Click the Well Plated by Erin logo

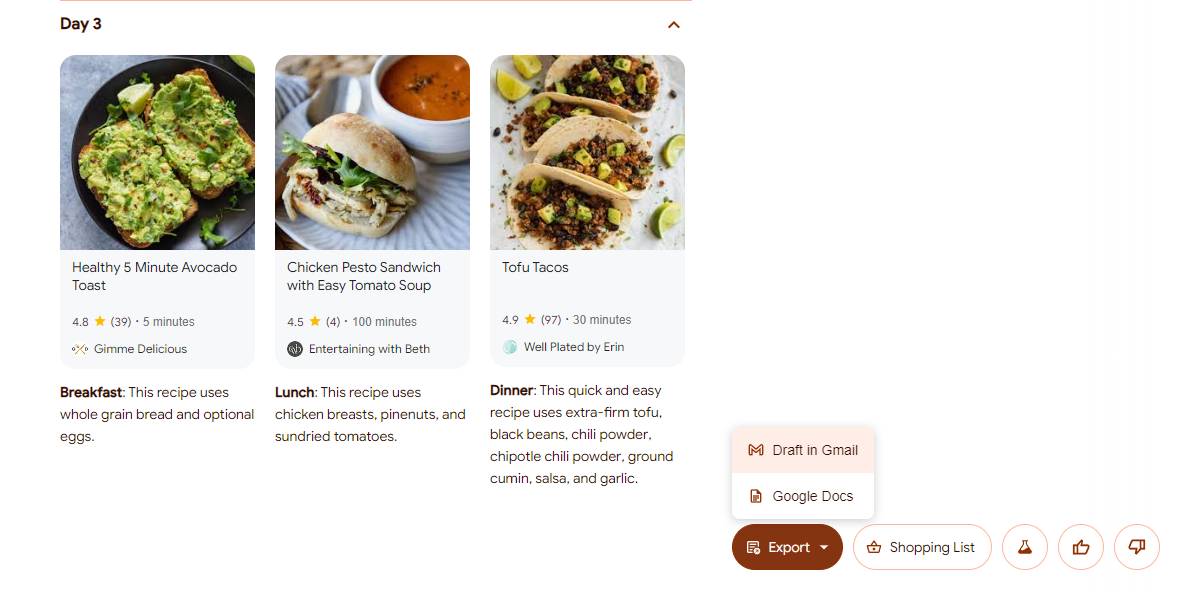[x=510, y=347]
